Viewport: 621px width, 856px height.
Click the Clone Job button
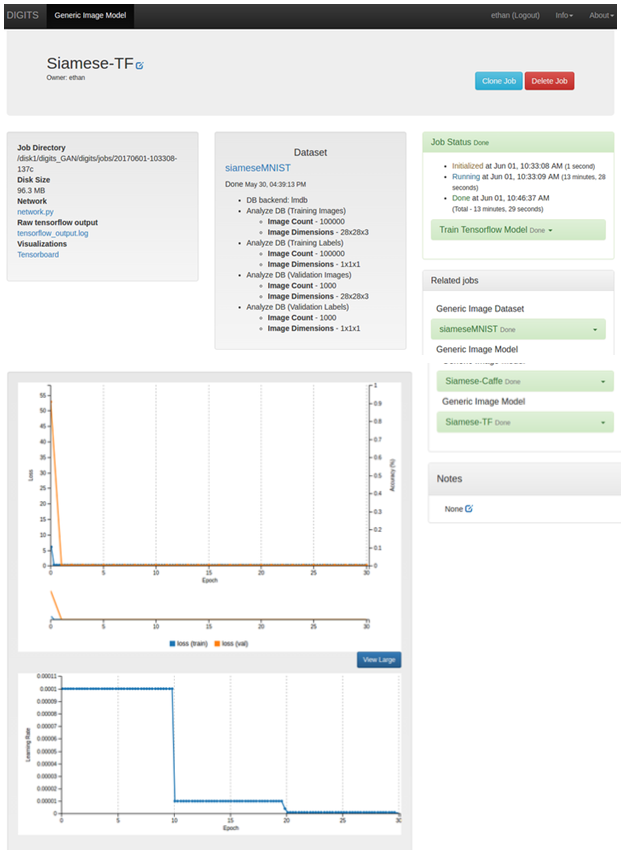(498, 81)
